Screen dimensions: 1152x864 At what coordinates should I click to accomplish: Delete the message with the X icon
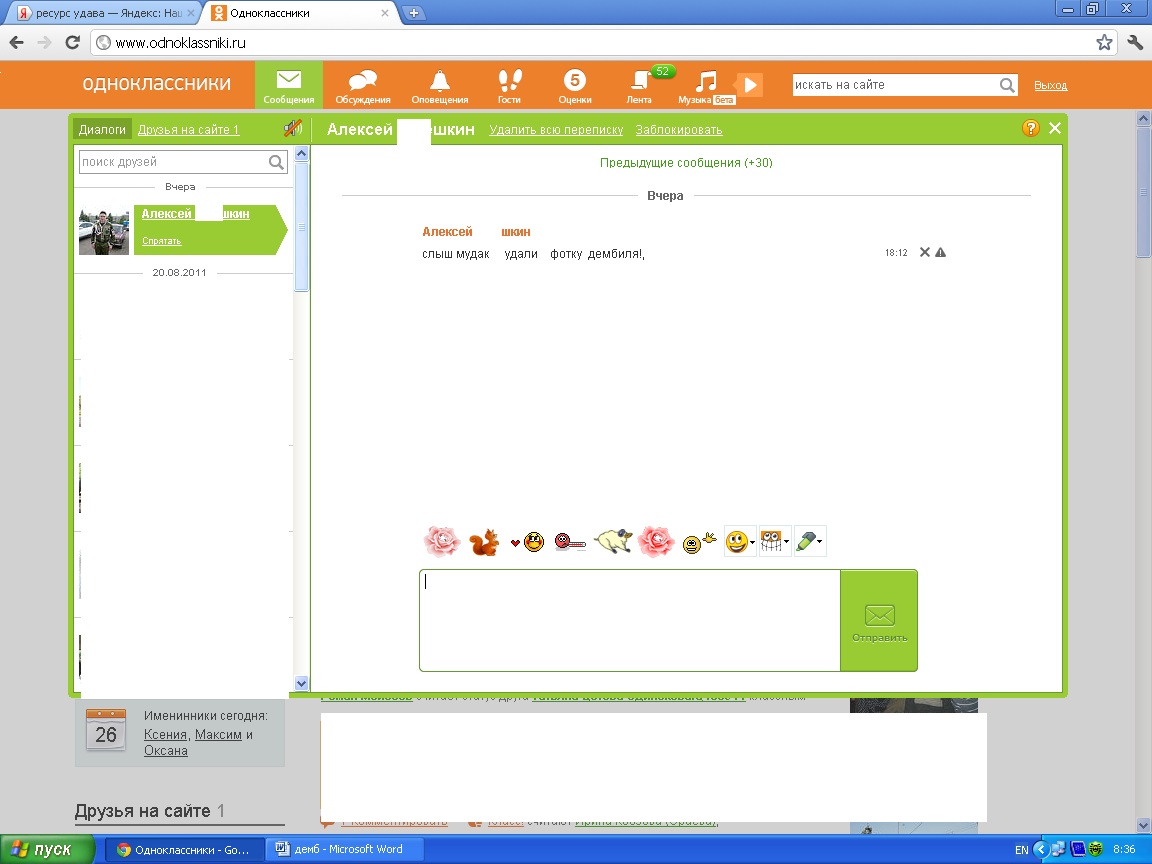[925, 252]
